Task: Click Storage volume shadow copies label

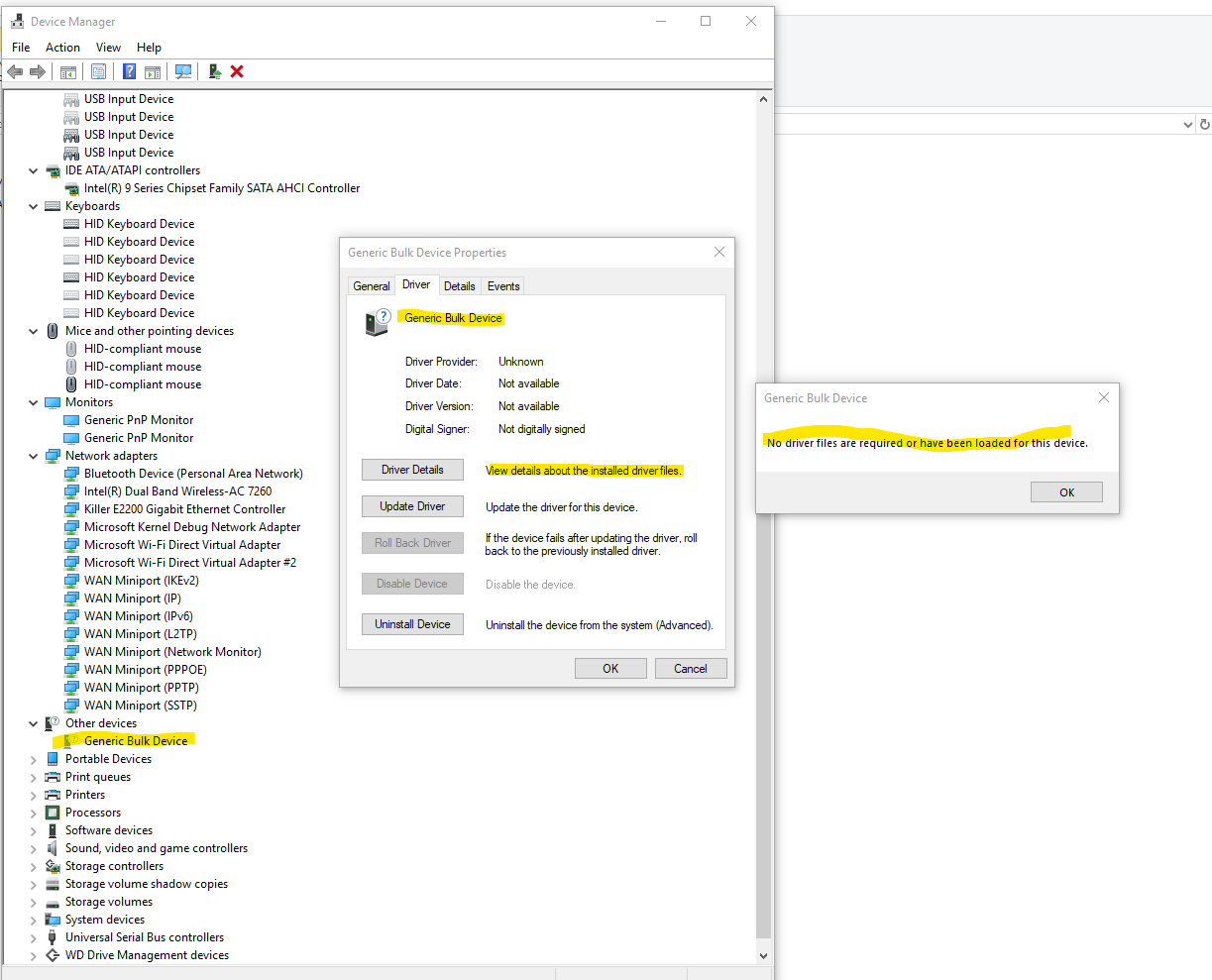Action: click(x=147, y=884)
